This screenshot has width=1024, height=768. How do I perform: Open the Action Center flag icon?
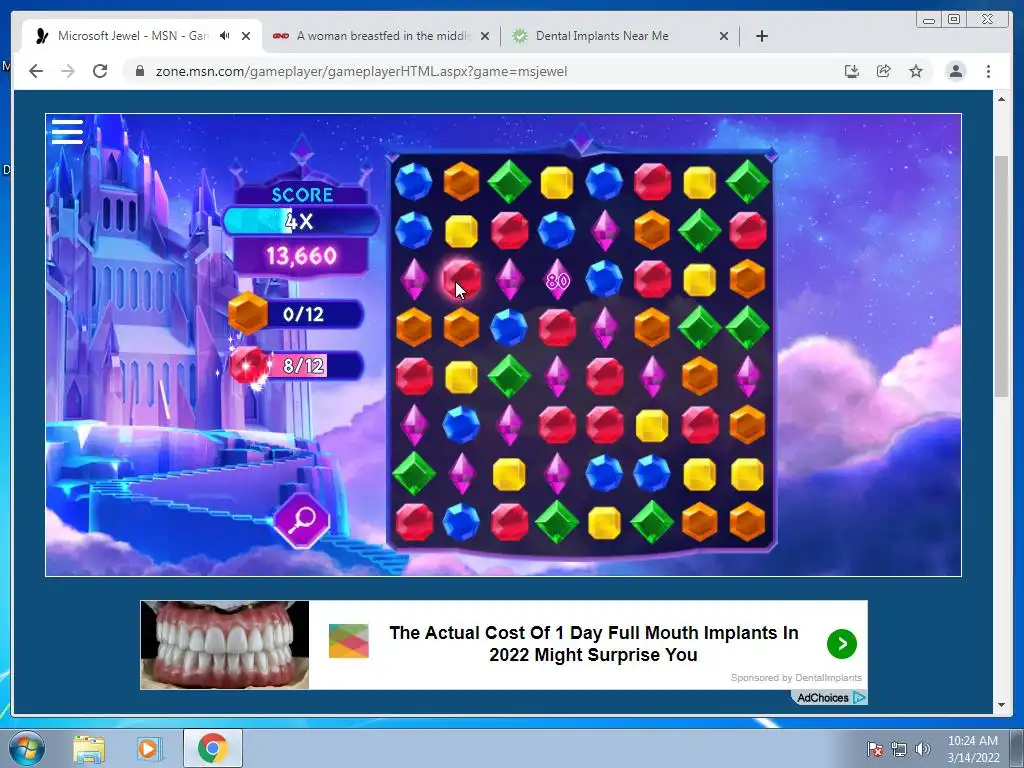click(875, 749)
